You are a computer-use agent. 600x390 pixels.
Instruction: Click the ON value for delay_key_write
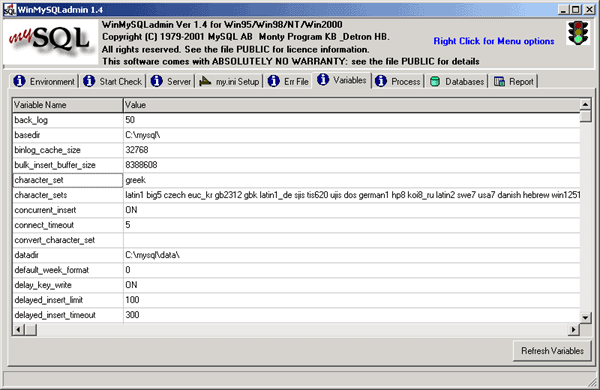point(131,285)
